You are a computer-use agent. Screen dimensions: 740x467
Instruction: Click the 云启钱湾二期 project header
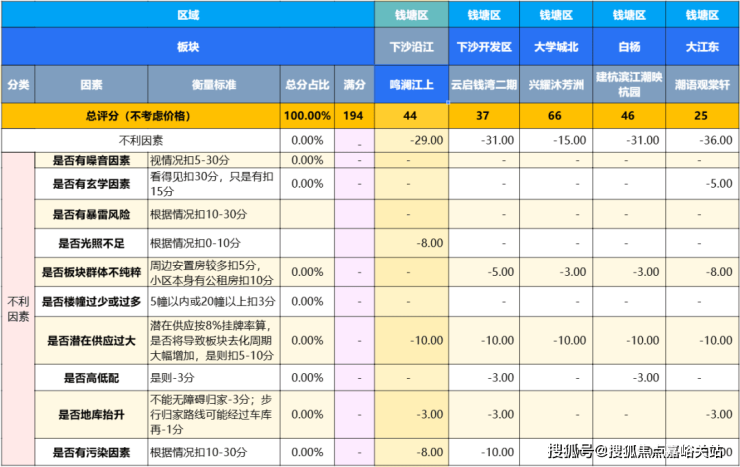point(484,84)
